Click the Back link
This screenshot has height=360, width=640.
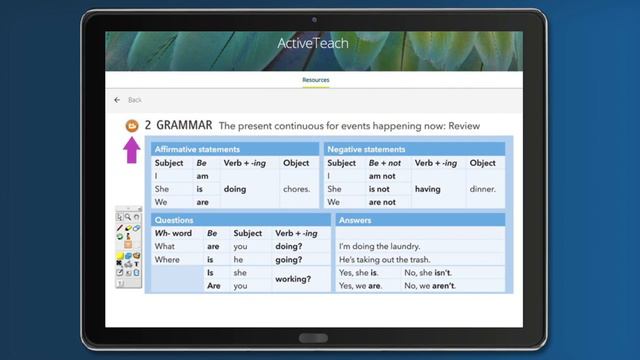coord(135,100)
